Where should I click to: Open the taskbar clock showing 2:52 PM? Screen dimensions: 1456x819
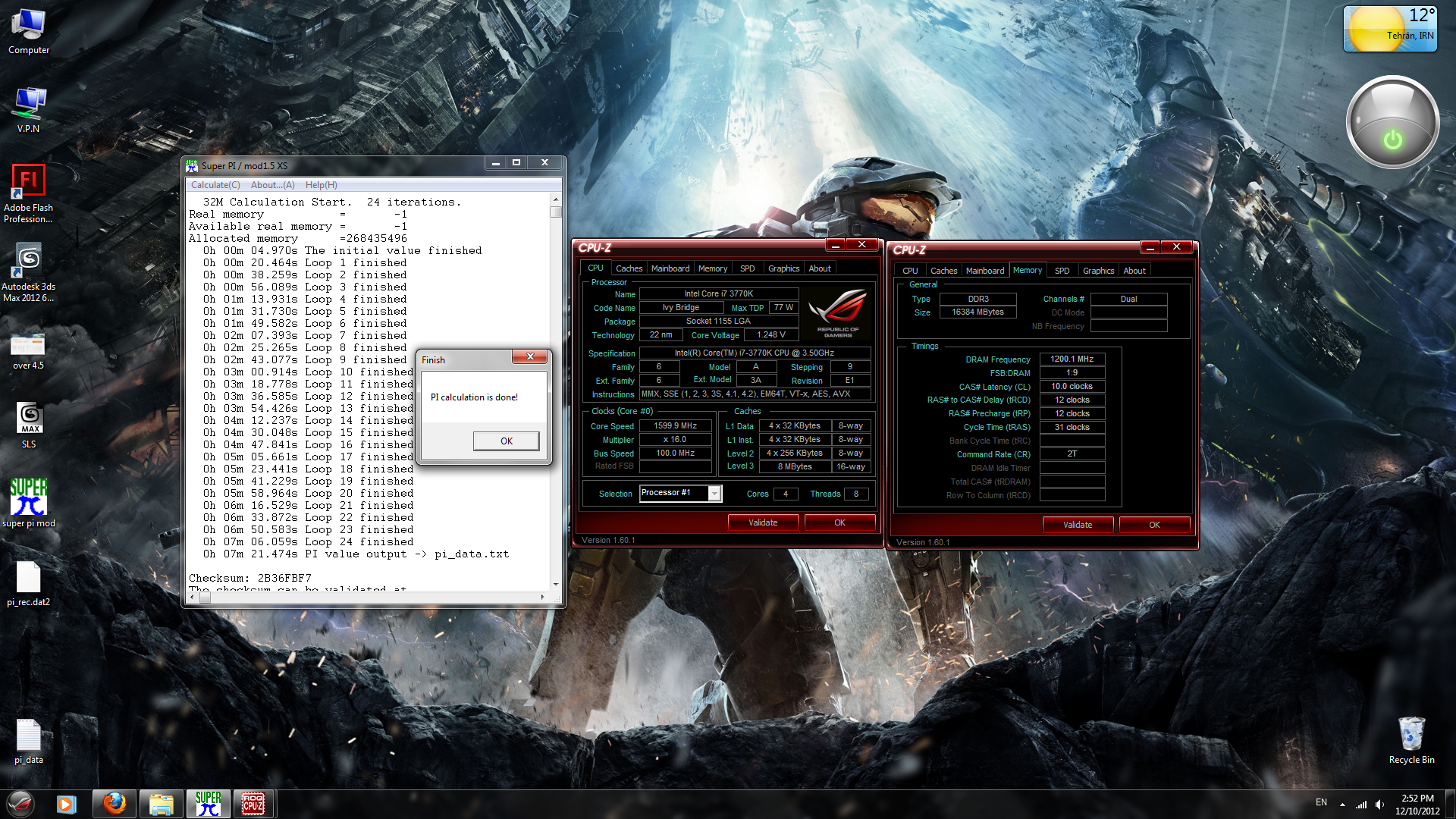point(1417,804)
